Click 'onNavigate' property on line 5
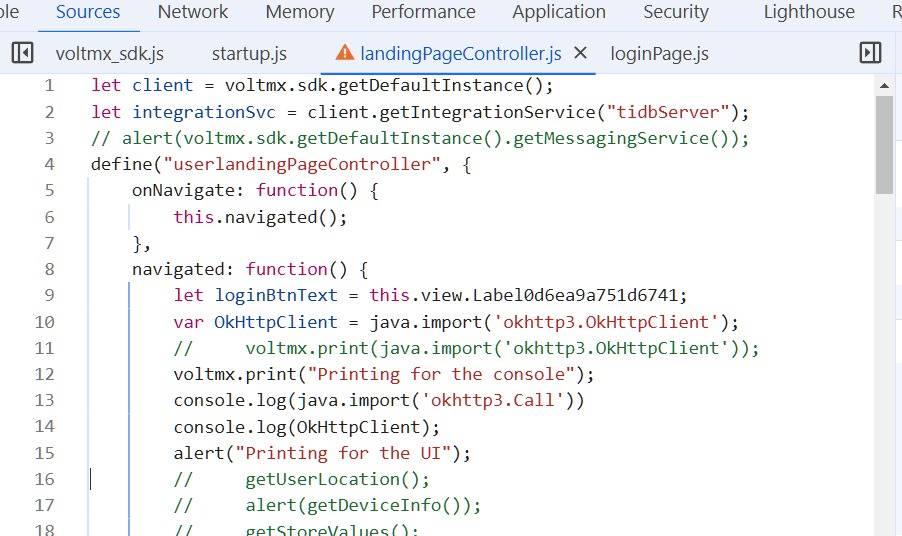Image resolution: width=902 pixels, height=536 pixels. [x=184, y=190]
